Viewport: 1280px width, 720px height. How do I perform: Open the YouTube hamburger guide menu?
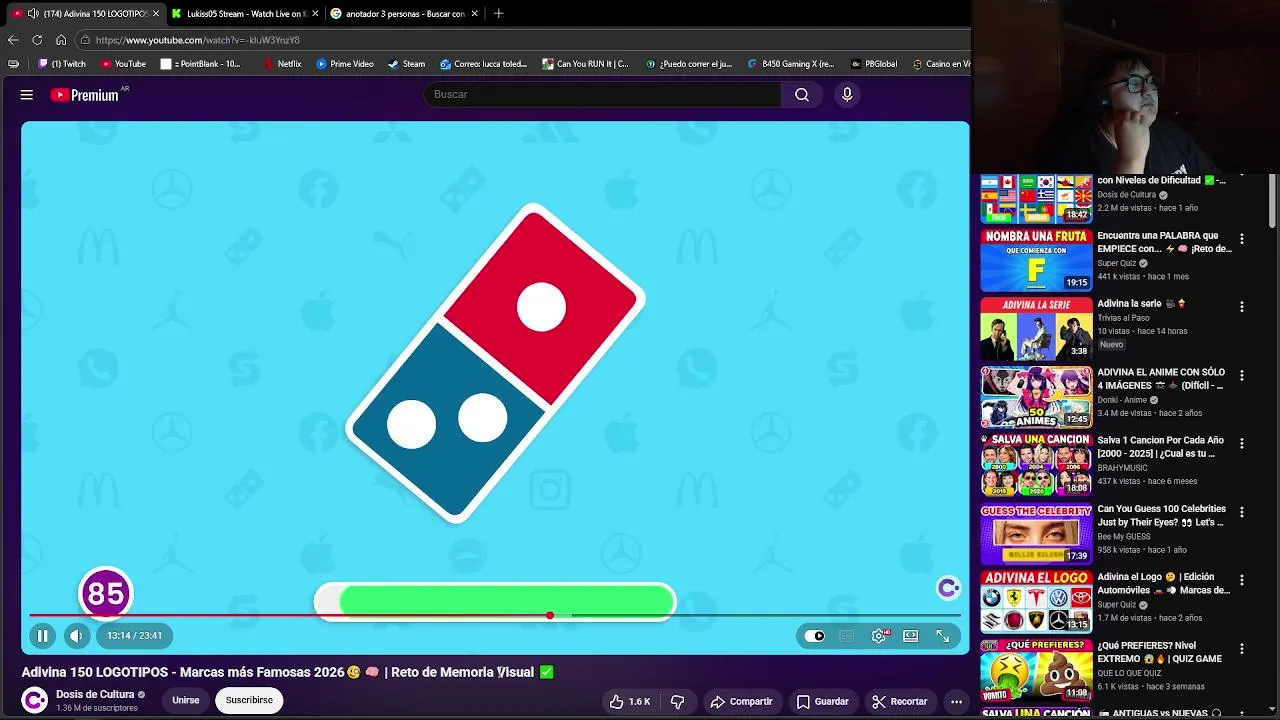pyautogui.click(x=27, y=95)
